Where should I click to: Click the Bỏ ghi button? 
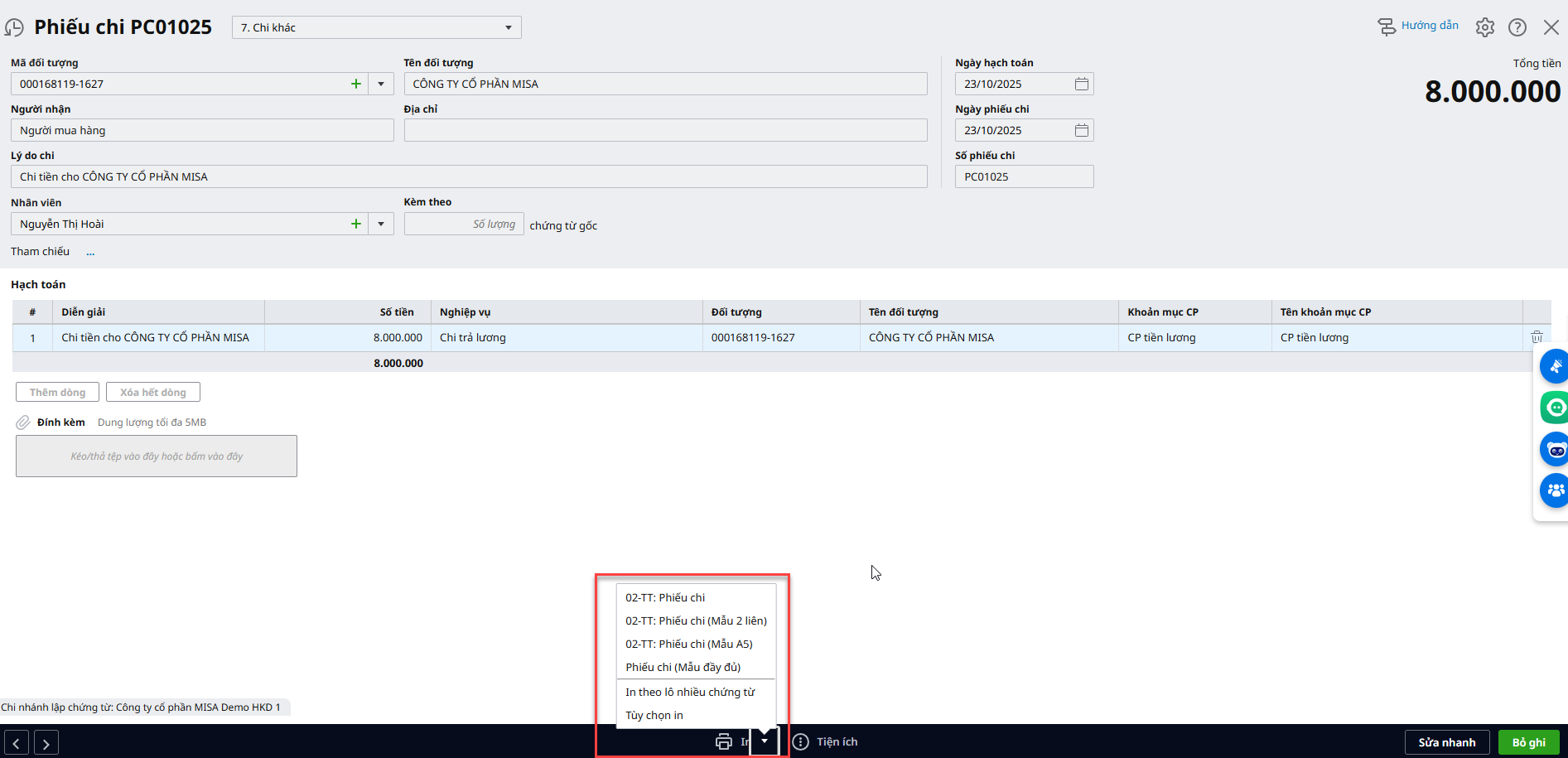click(x=1528, y=742)
